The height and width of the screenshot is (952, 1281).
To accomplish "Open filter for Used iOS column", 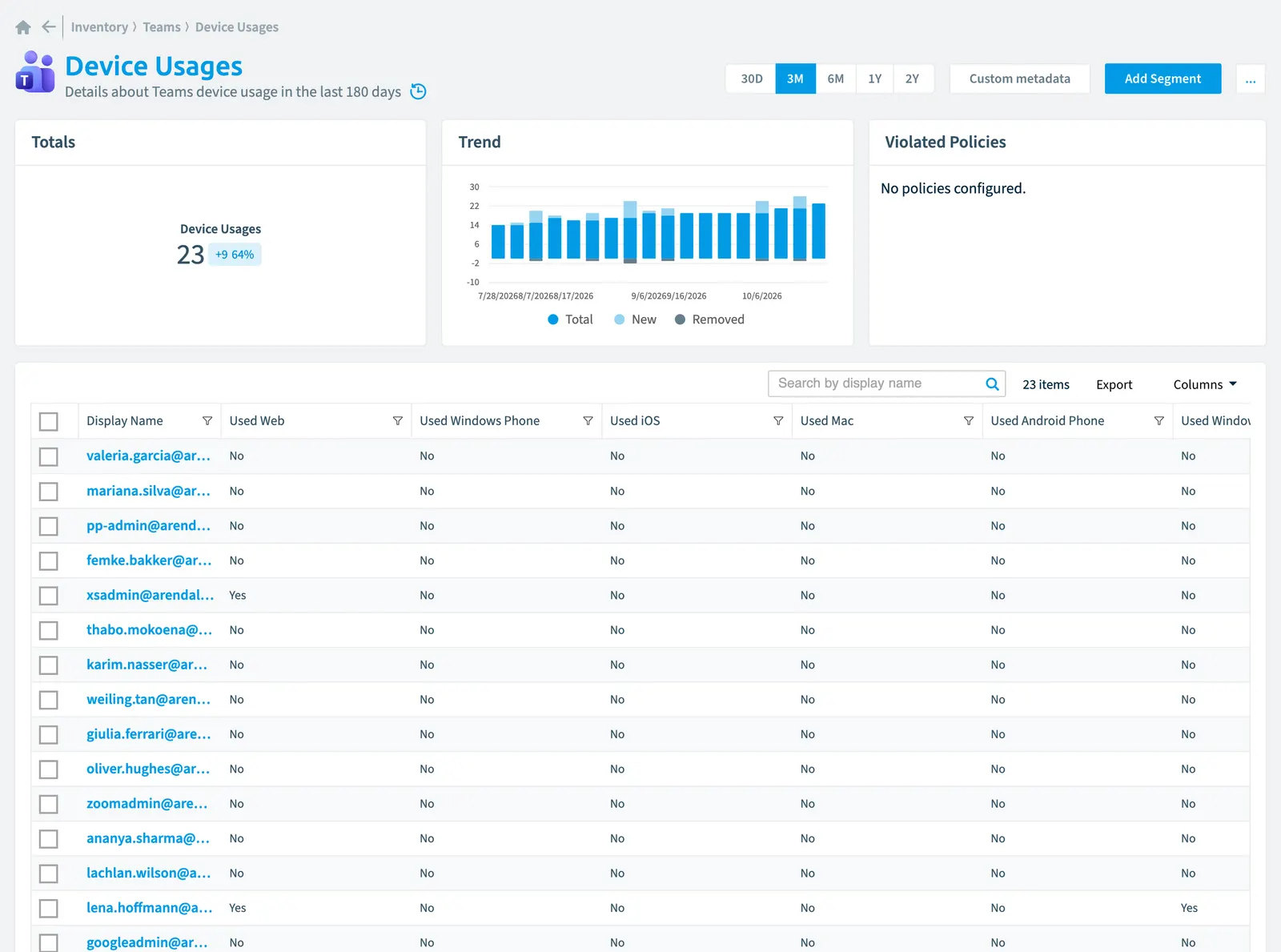I will tap(778, 421).
